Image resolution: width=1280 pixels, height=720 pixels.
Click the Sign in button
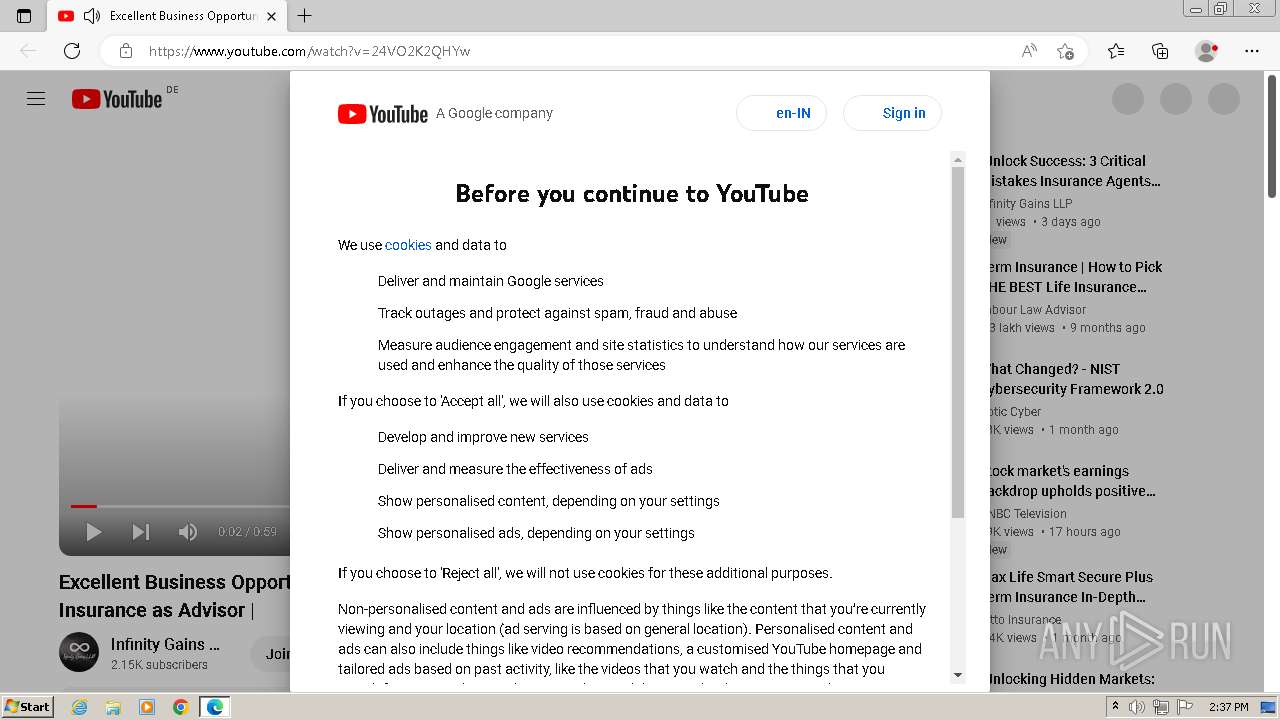[x=892, y=113]
